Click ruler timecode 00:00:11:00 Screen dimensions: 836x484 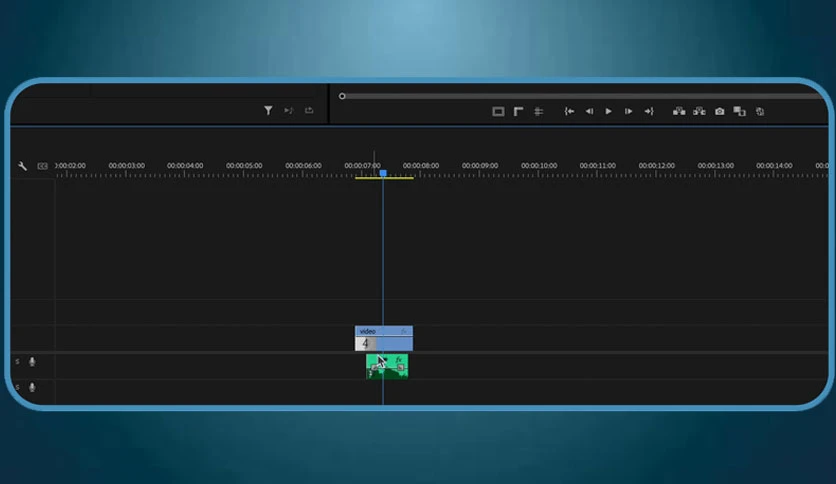coord(598,166)
